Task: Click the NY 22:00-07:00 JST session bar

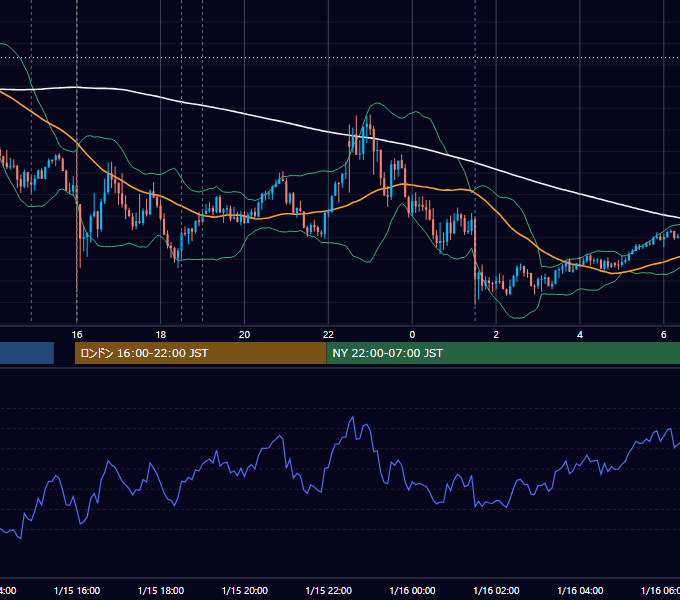Action: pyautogui.click(x=503, y=353)
